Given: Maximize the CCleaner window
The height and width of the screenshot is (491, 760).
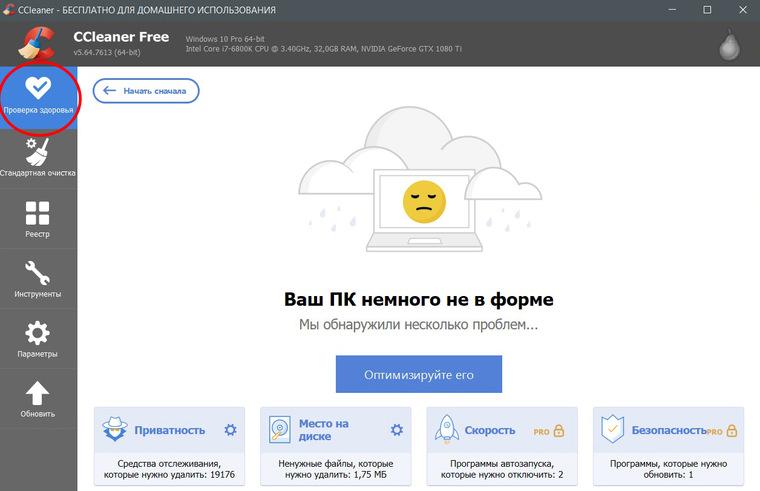Looking at the screenshot, I should pos(707,10).
